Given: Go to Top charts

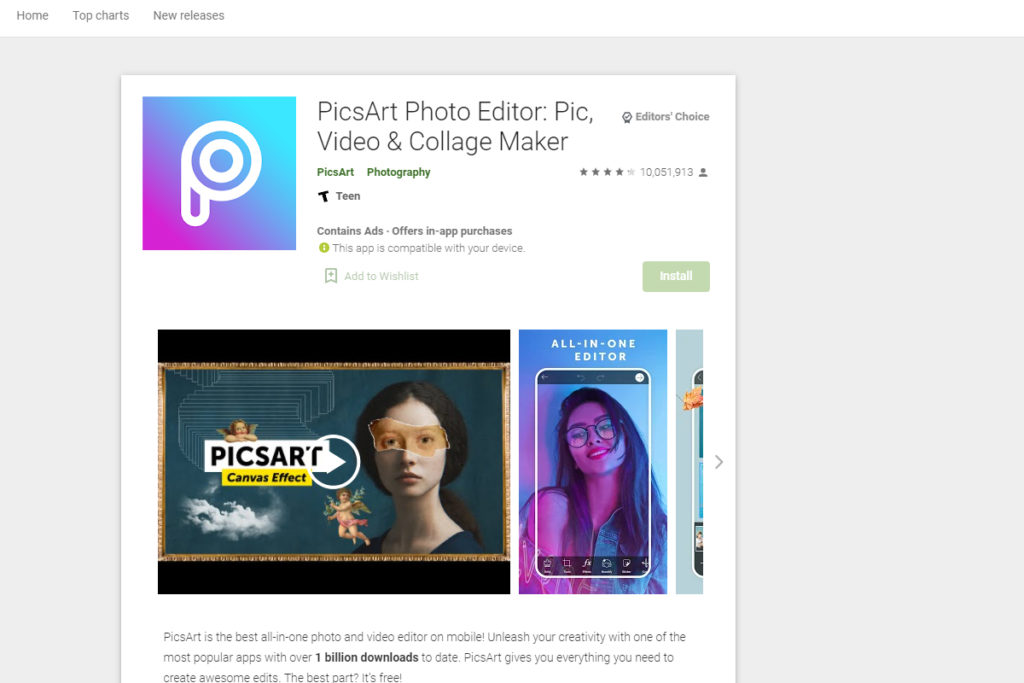Looking at the screenshot, I should 101,16.
